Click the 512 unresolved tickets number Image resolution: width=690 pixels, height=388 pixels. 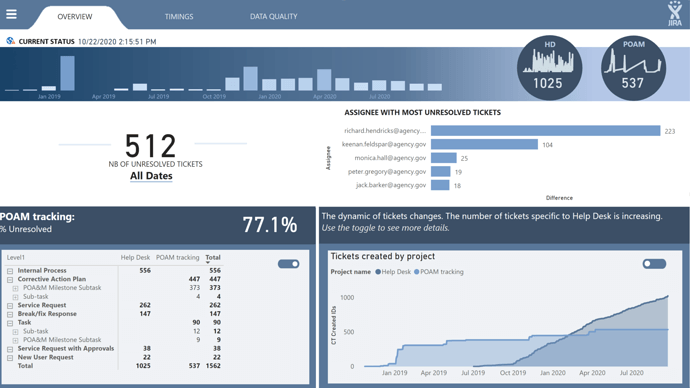coord(150,146)
